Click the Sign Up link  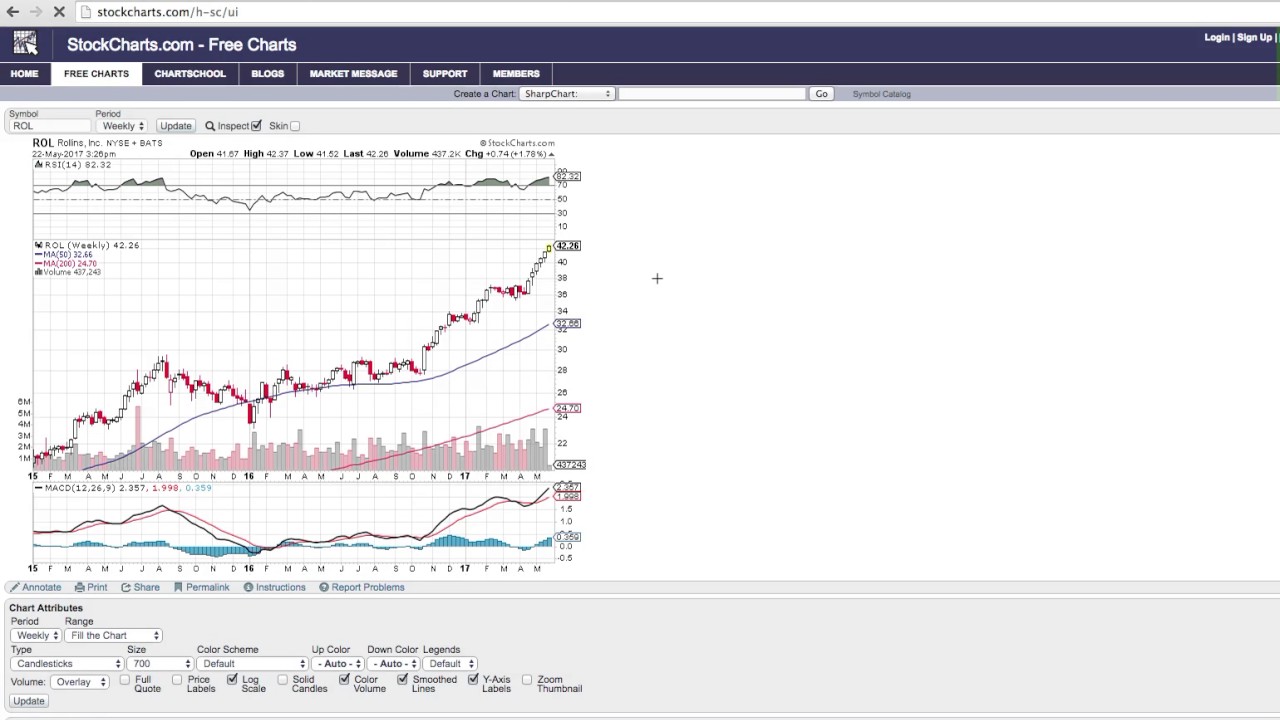1254,37
